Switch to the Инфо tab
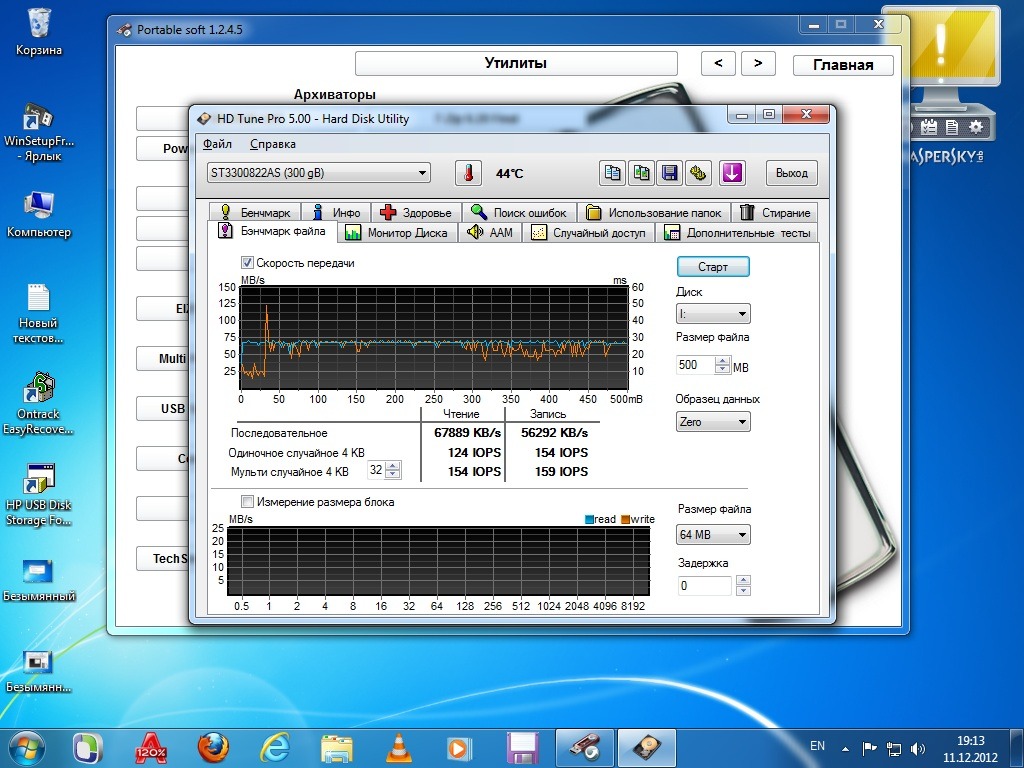The width and height of the screenshot is (1024, 768). point(336,212)
